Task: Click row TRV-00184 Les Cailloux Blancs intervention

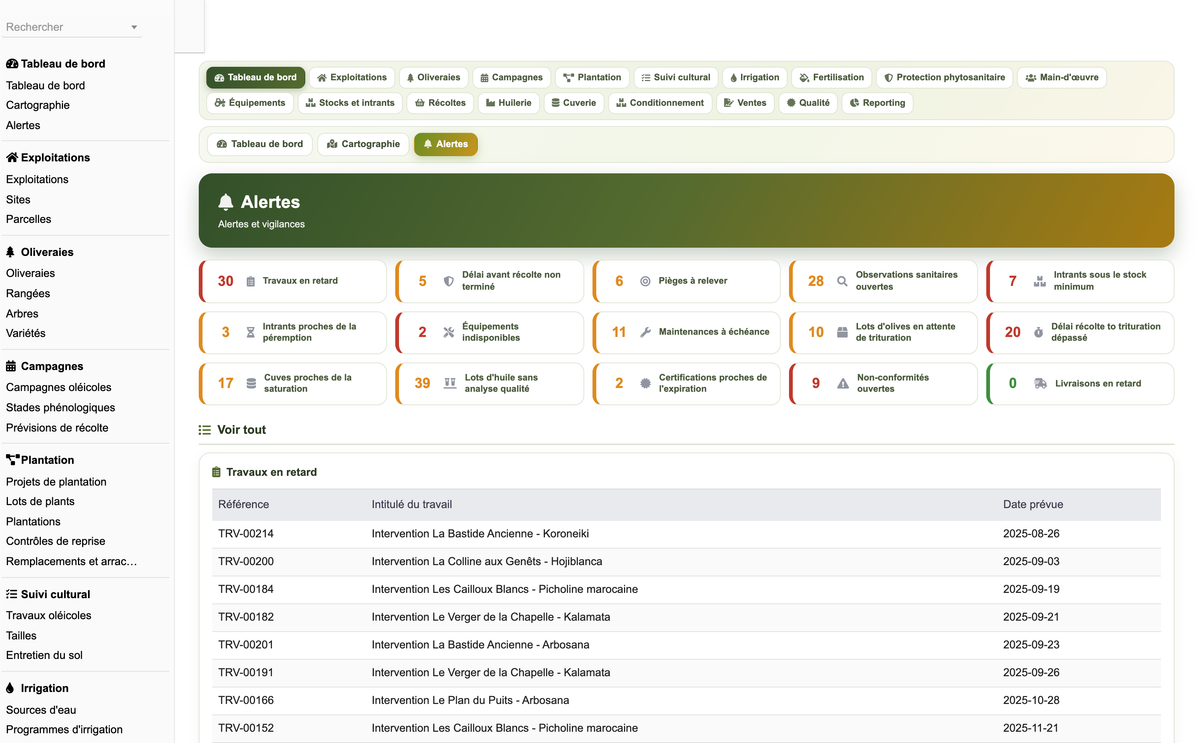Action: tap(686, 589)
